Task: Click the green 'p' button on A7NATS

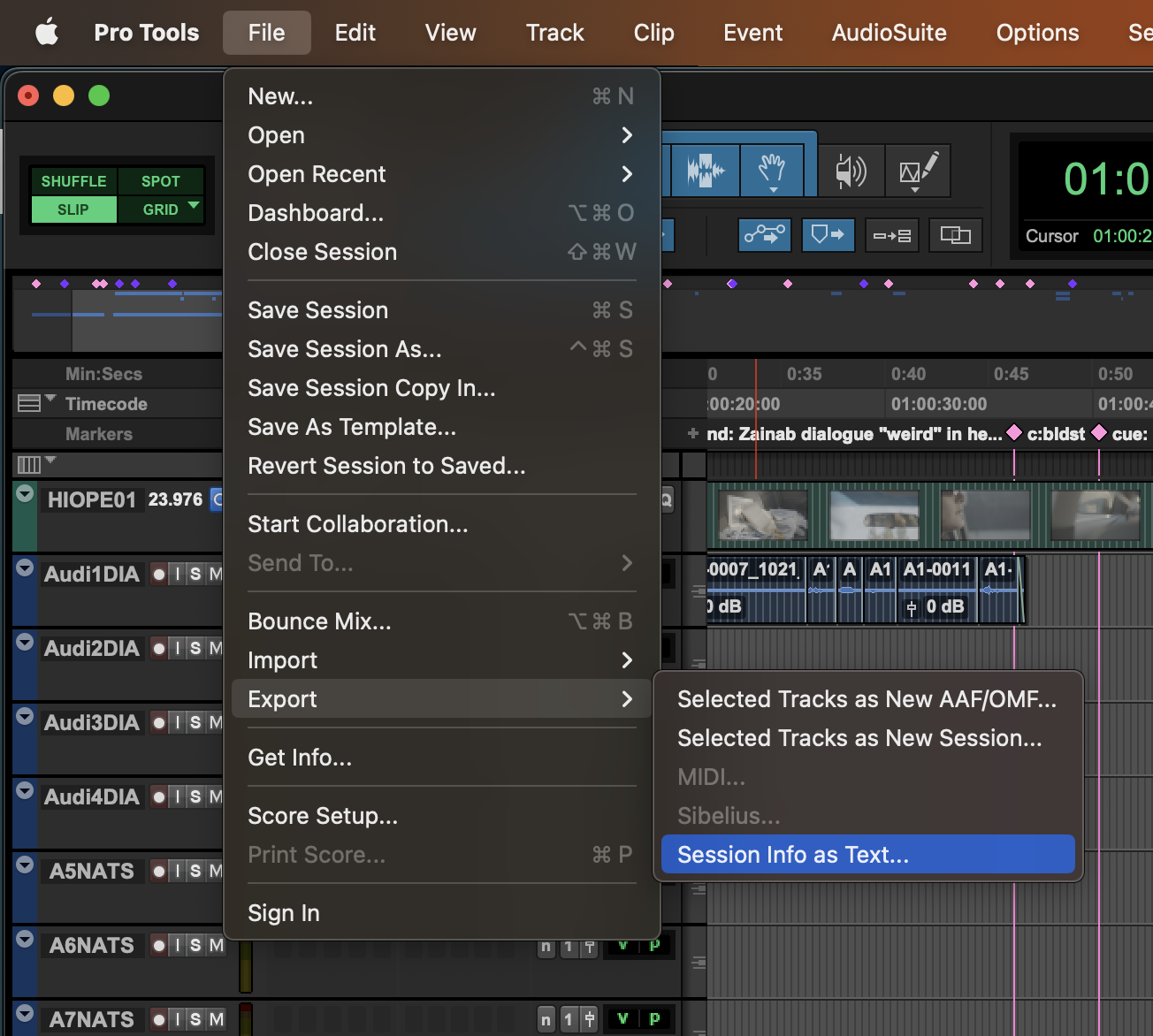Action: click(654, 1018)
